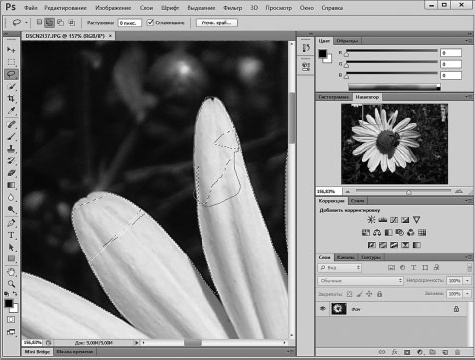Switch to the Каналы tab
The width and height of the screenshot is (475, 360).
pos(345,257)
